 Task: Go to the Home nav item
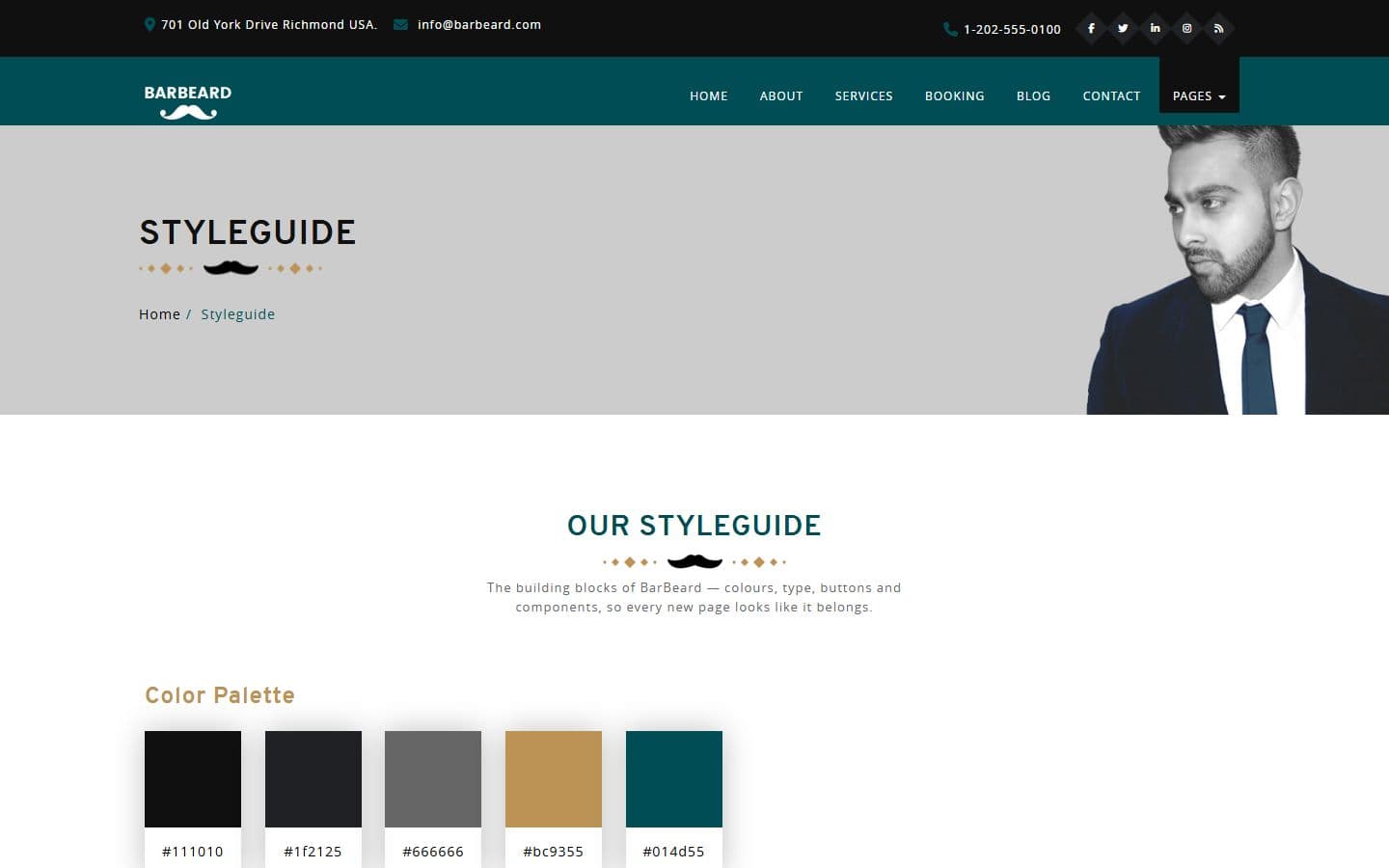click(x=709, y=95)
